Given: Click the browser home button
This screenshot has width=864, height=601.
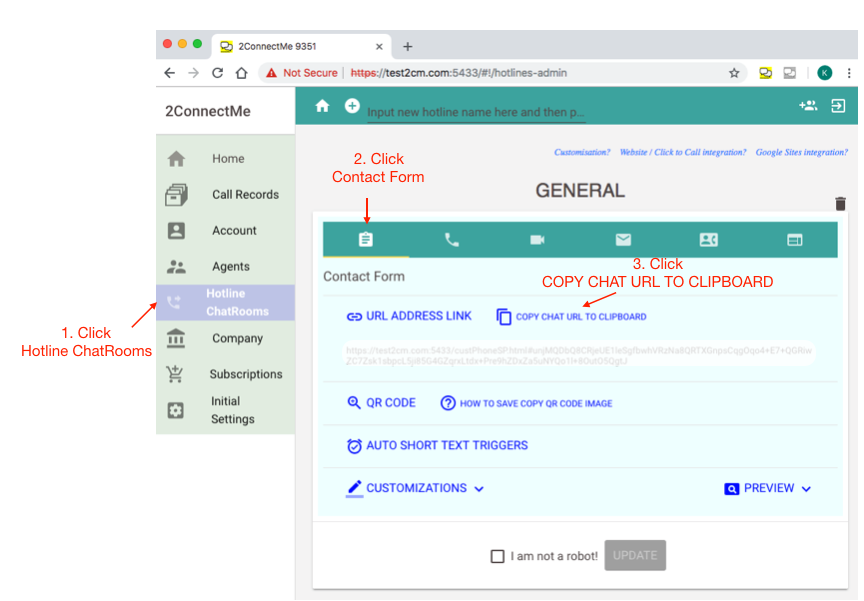Looking at the screenshot, I should 241,73.
